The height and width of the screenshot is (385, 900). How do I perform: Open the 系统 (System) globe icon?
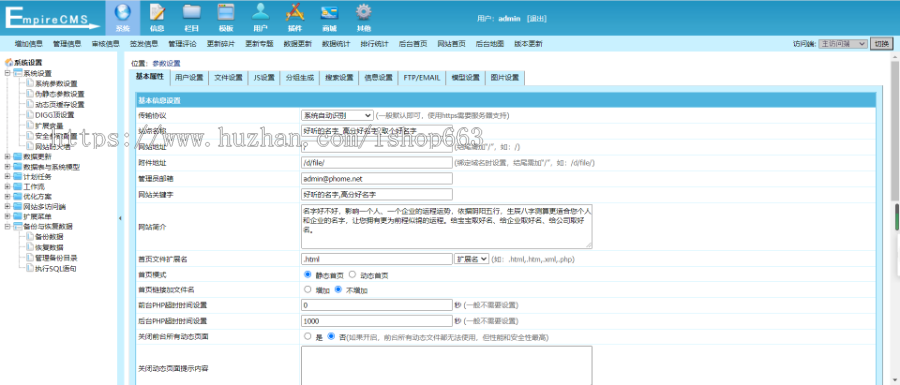[123, 12]
